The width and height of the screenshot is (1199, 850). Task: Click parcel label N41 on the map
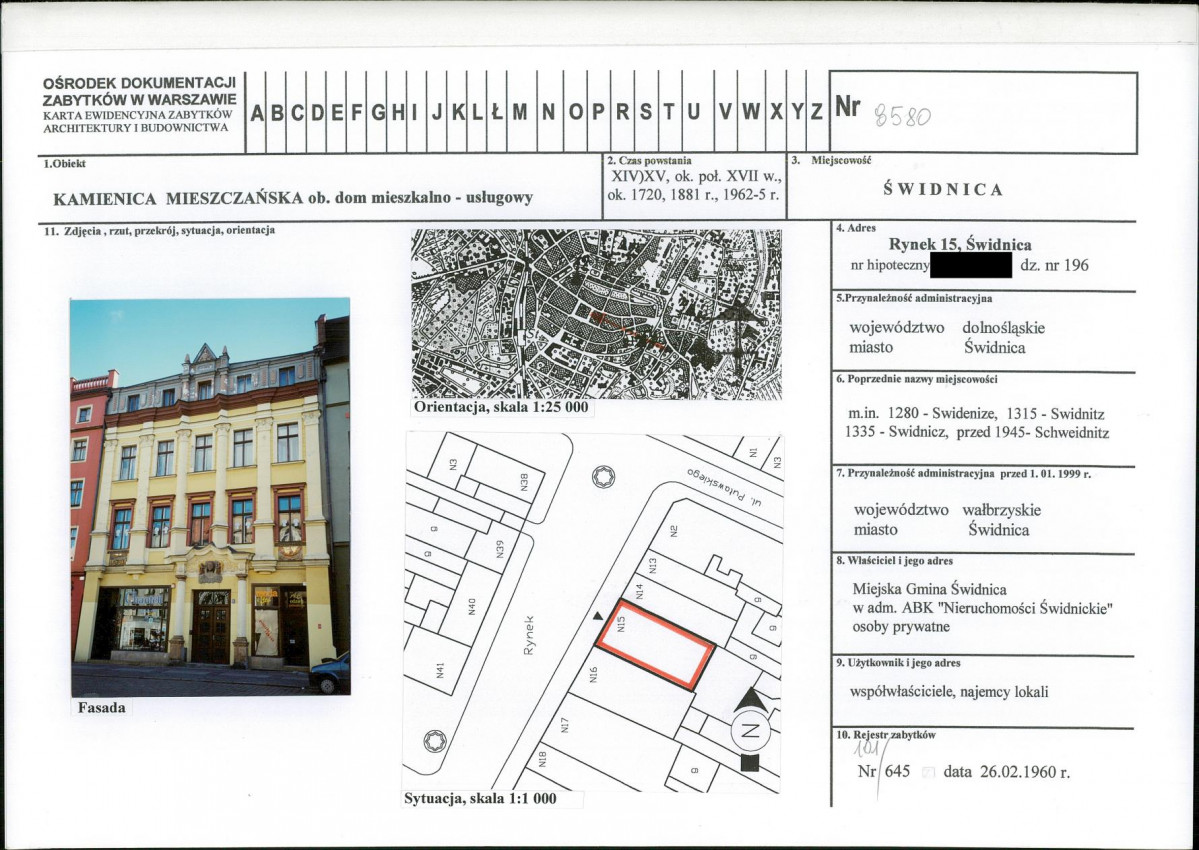click(439, 670)
